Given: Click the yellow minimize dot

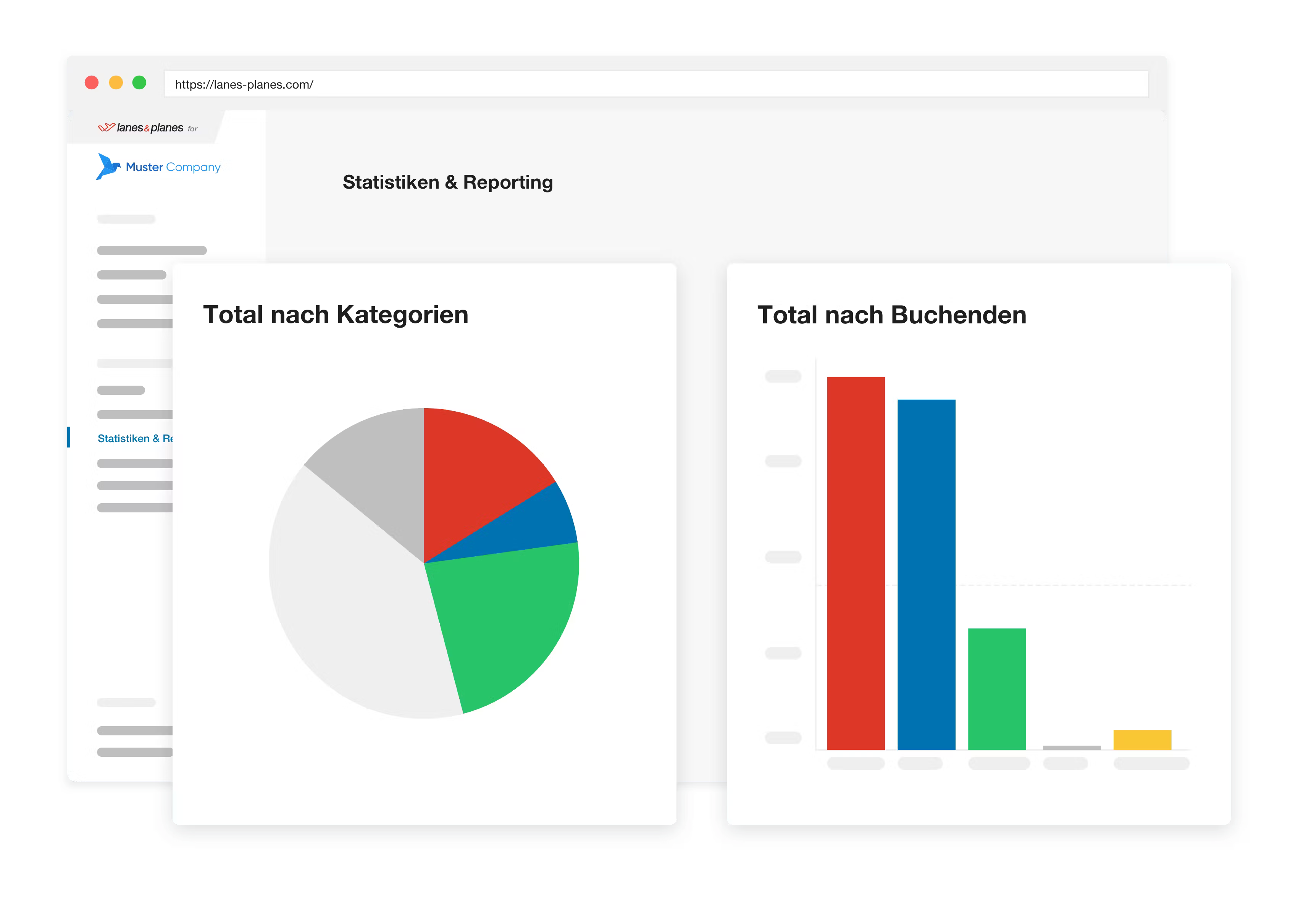Looking at the screenshot, I should pos(115,83).
